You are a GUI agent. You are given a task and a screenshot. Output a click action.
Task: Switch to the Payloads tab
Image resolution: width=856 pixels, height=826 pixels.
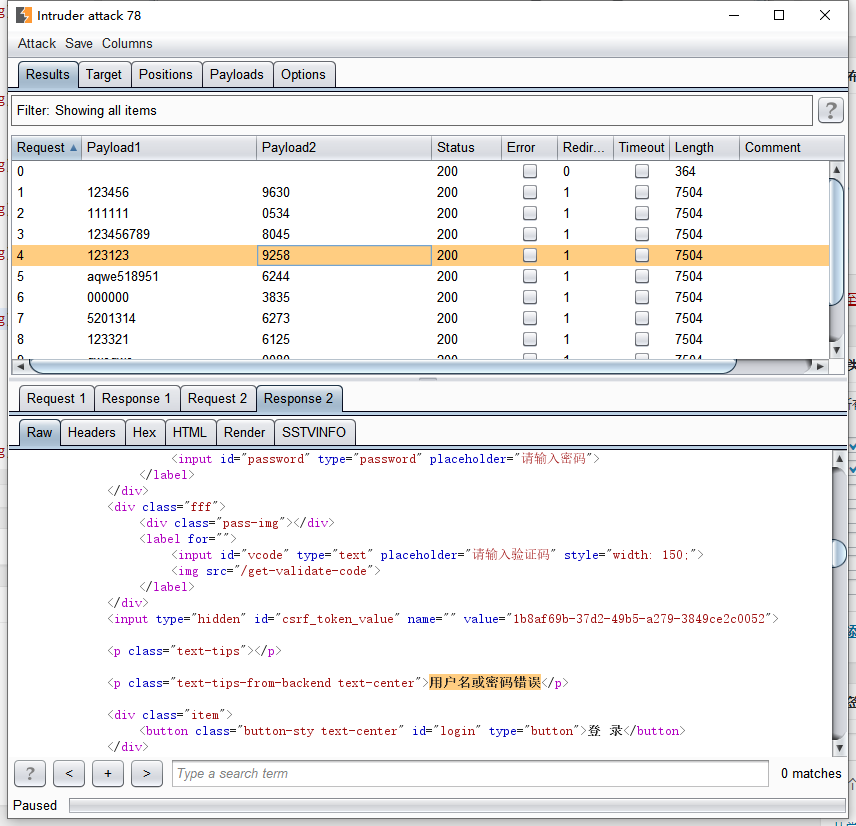236,74
